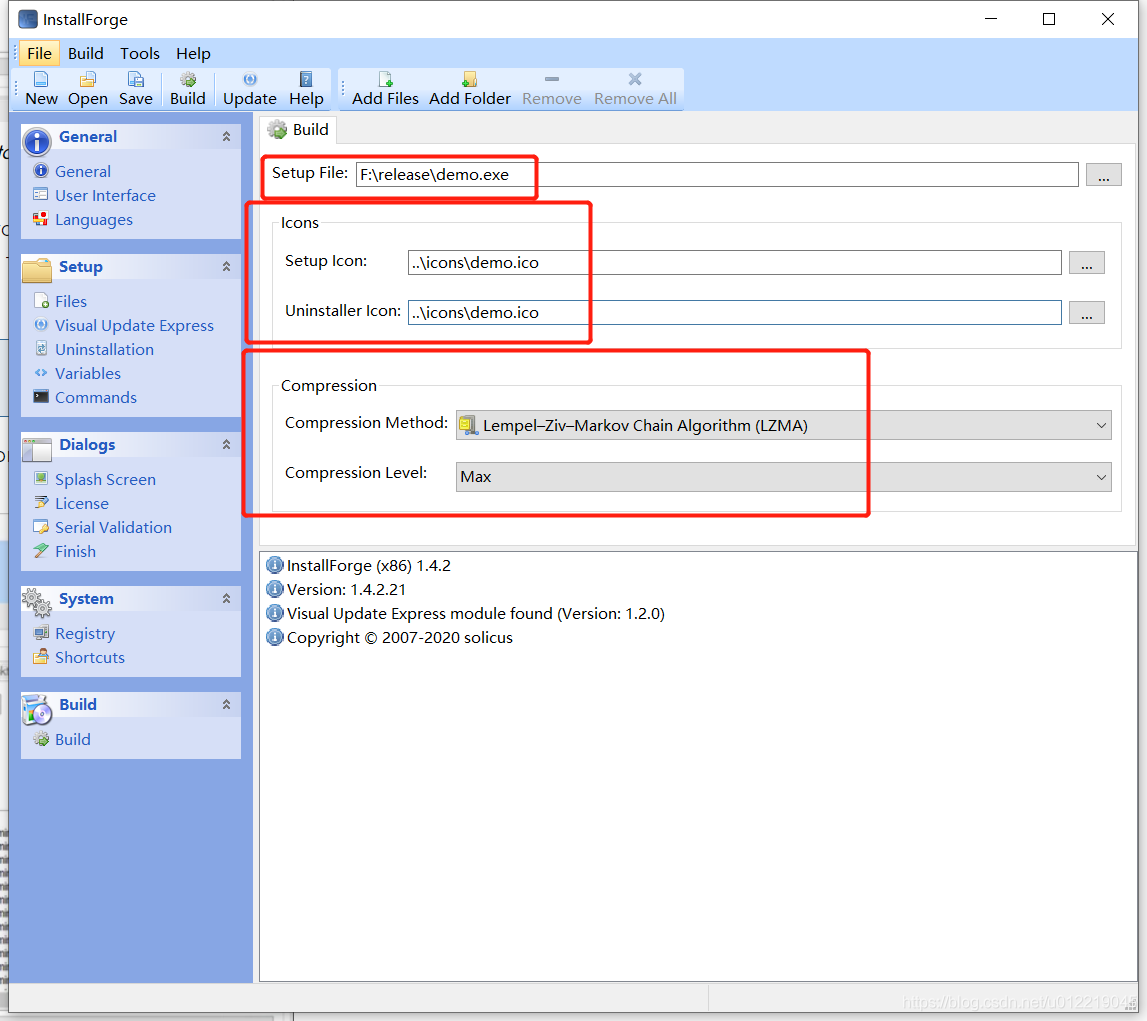Open the Visual Update Express page link

point(135,325)
